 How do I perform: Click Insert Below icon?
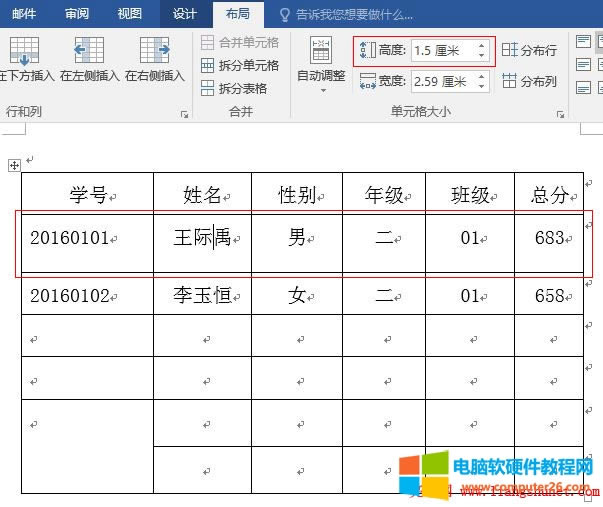pos(24,51)
